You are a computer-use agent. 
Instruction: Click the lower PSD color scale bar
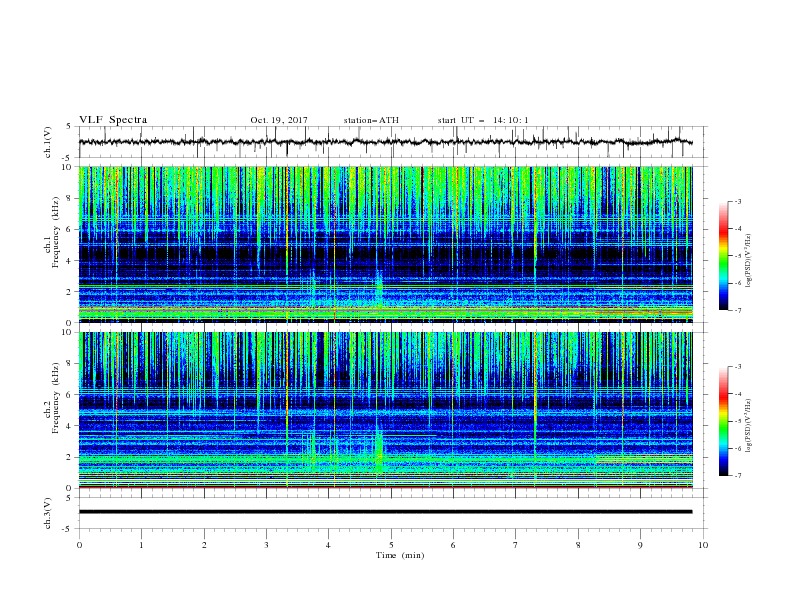click(x=724, y=421)
